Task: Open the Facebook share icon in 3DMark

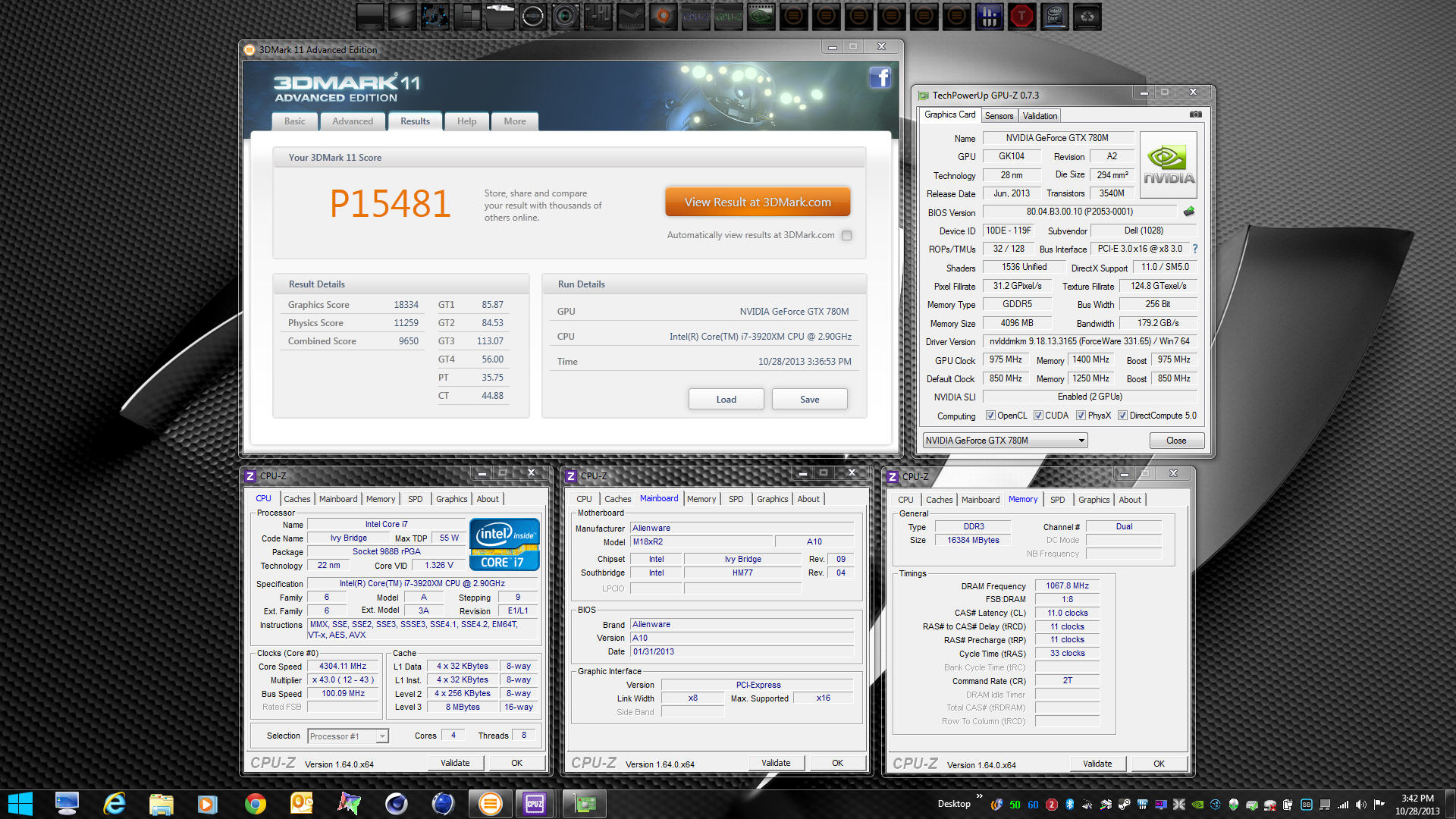Action: pos(880,77)
